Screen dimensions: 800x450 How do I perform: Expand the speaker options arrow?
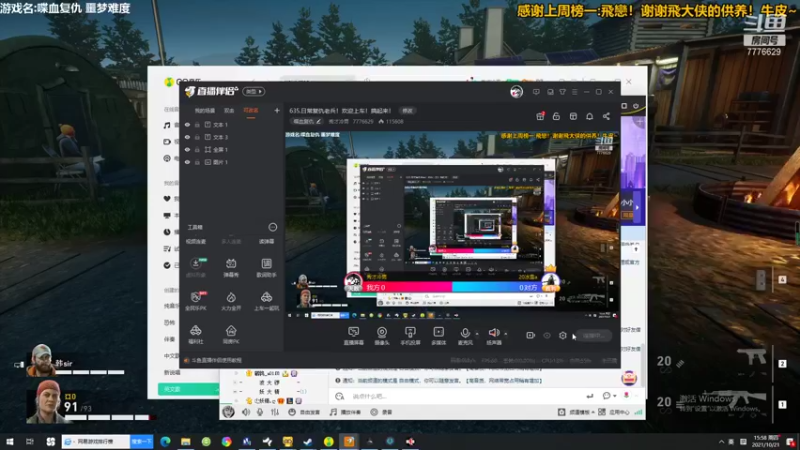pyautogui.click(x=506, y=334)
